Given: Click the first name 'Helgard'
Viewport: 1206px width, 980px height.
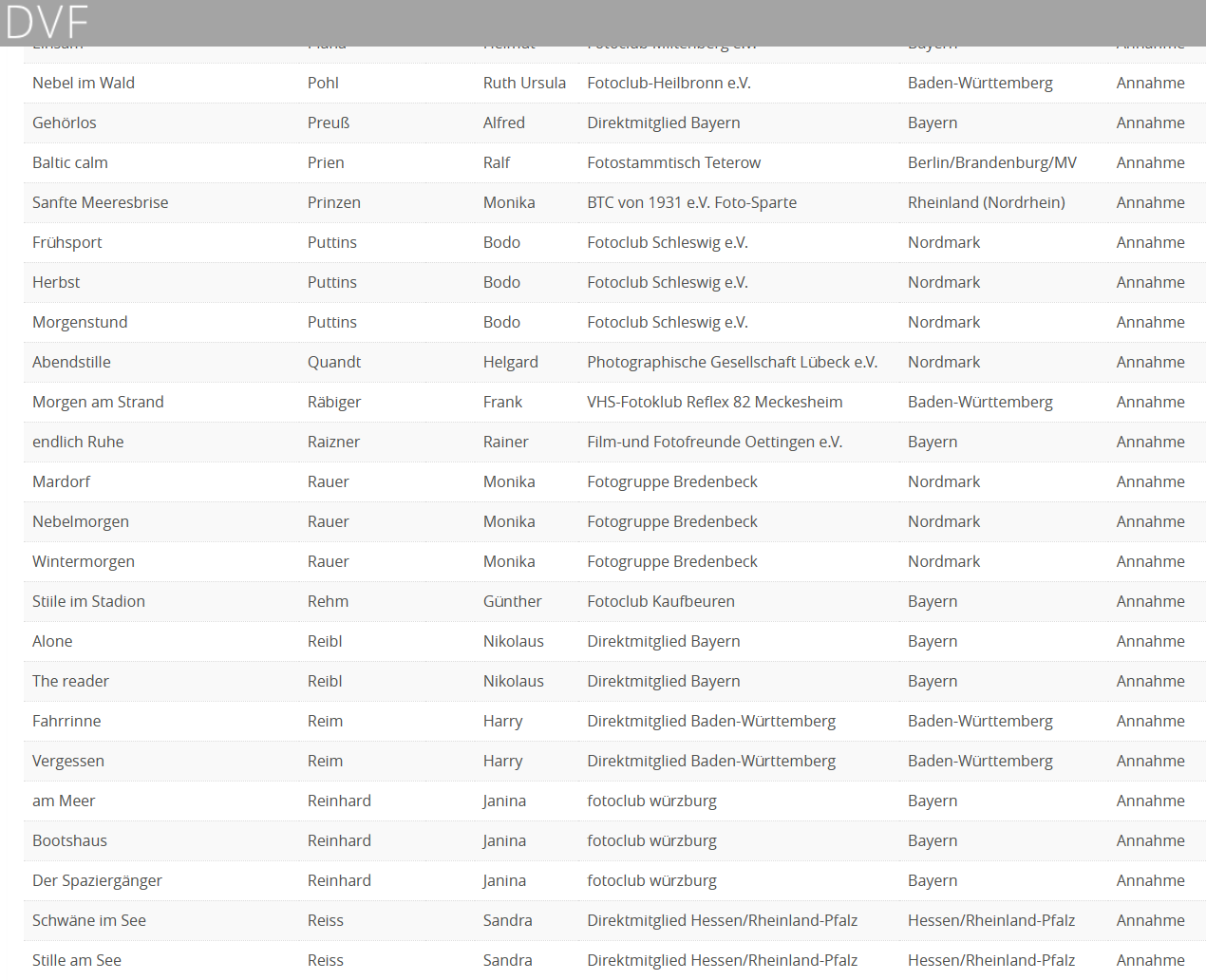Looking at the screenshot, I should tap(511, 362).
